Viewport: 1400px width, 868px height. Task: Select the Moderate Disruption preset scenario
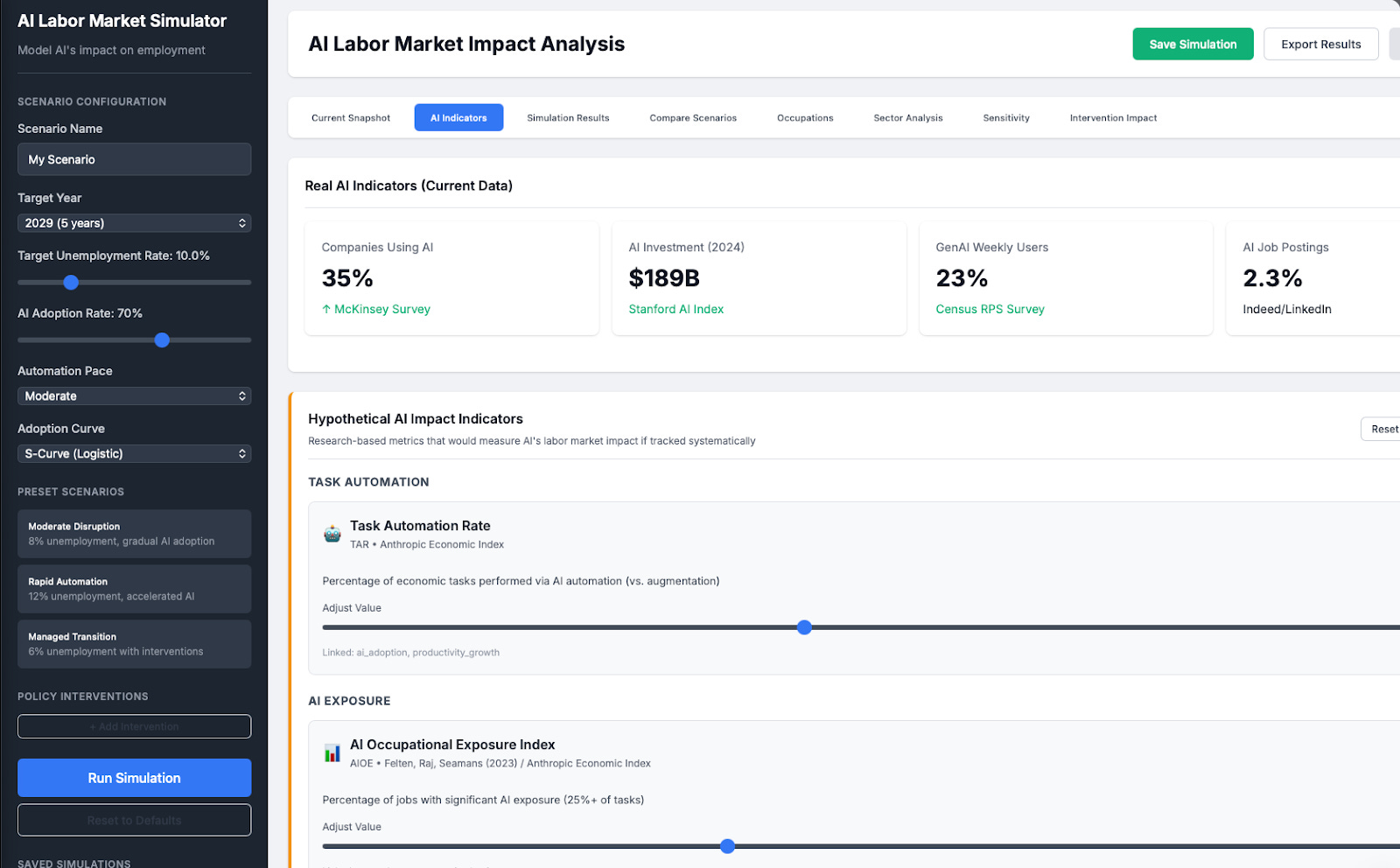[134, 534]
